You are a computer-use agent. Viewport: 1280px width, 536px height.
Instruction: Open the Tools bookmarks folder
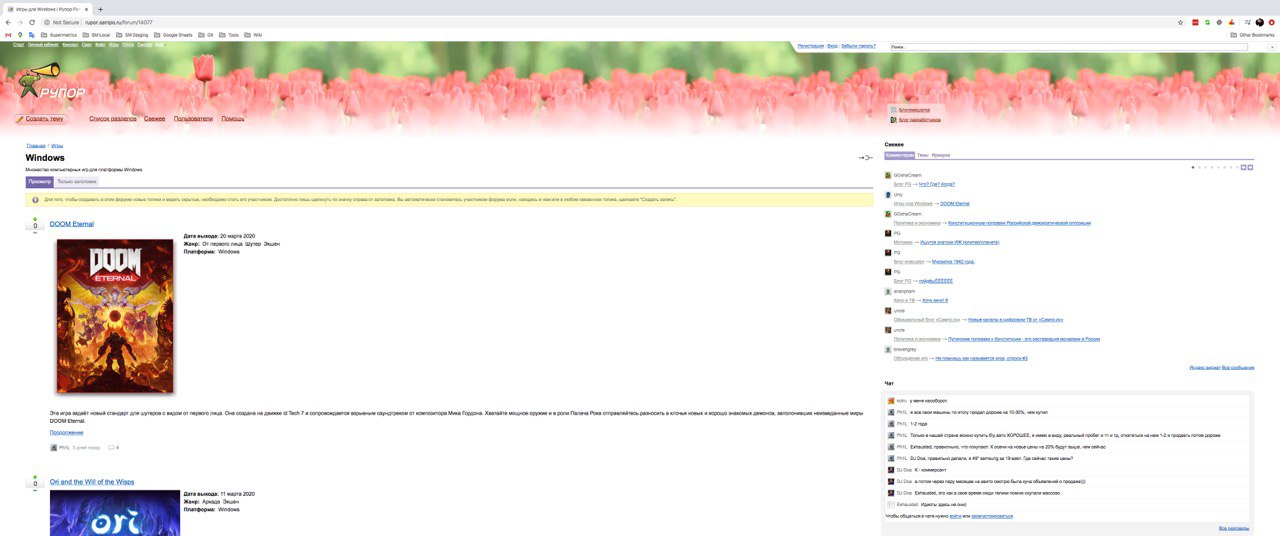[x=229, y=34]
